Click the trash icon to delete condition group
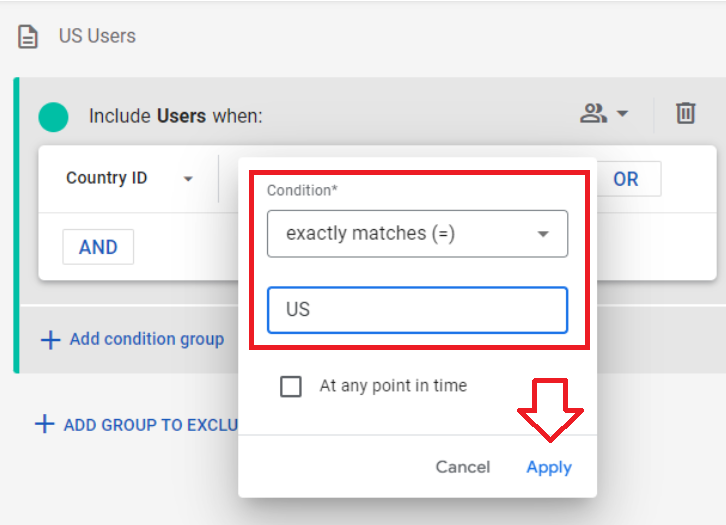 685,113
